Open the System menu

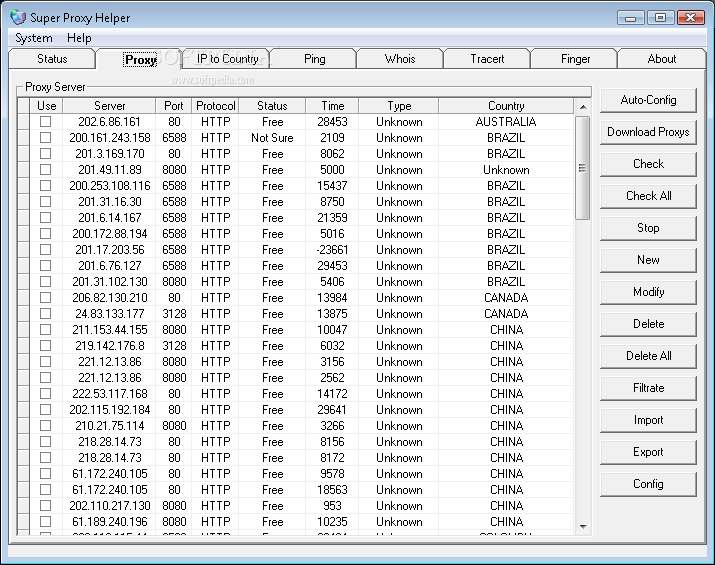(x=34, y=38)
